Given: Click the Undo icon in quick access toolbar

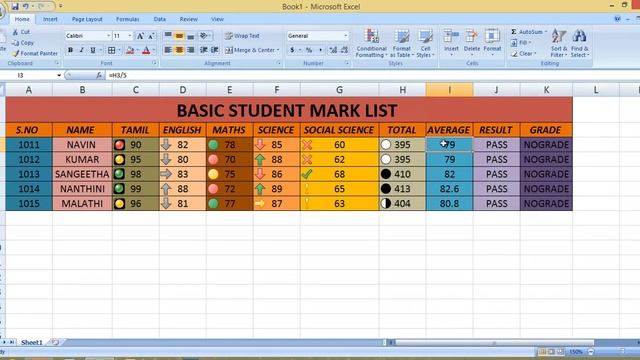Looking at the screenshot, I should [x=26, y=6].
